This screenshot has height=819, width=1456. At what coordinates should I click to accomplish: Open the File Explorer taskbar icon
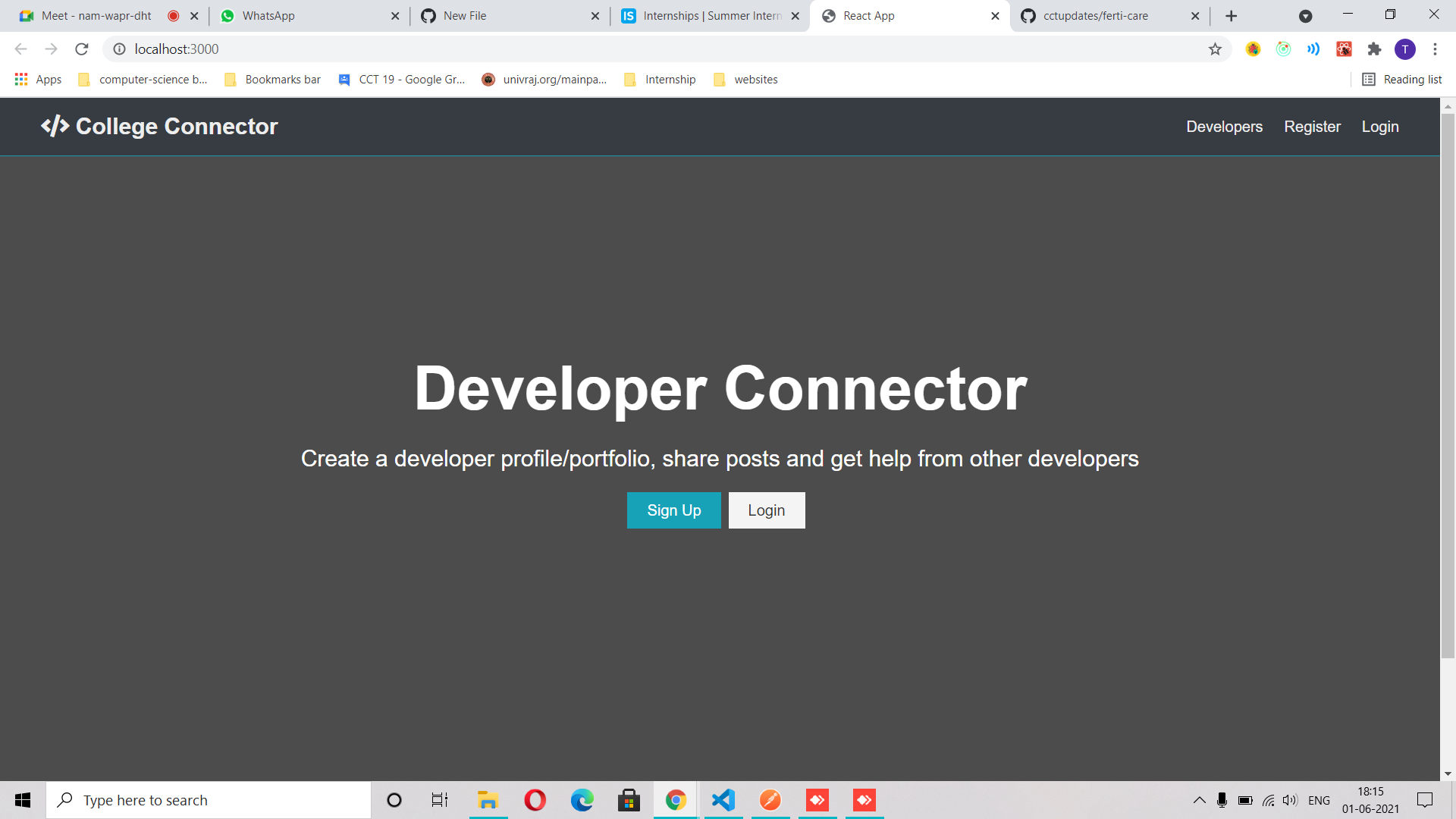[x=488, y=799]
